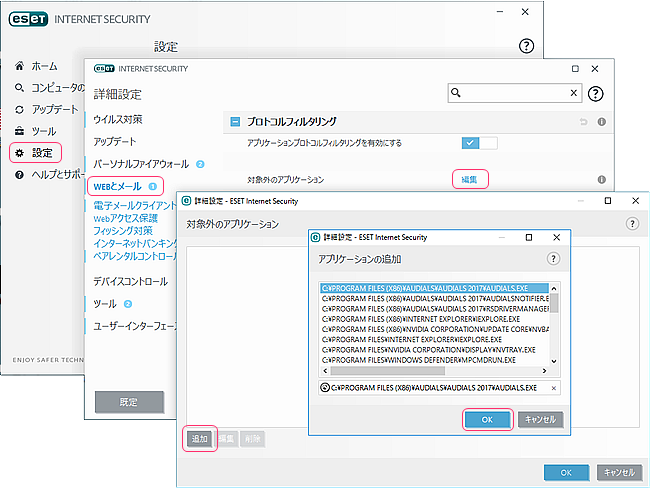Select デバイスコントロール in 詳細設定 tree
Viewport: 650px width, 488px height.
click(131, 282)
